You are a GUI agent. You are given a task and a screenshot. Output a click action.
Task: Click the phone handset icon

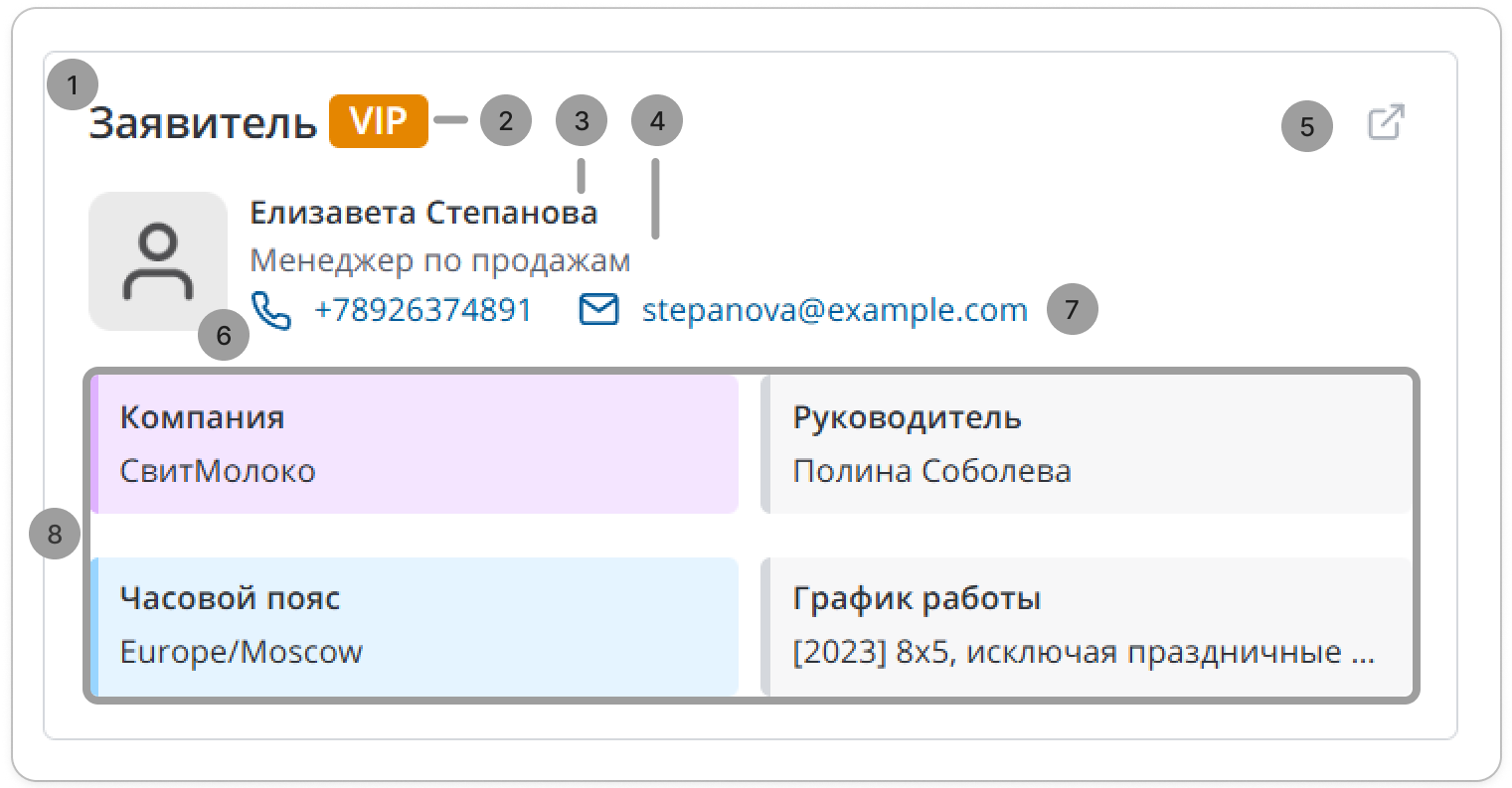coord(271,310)
